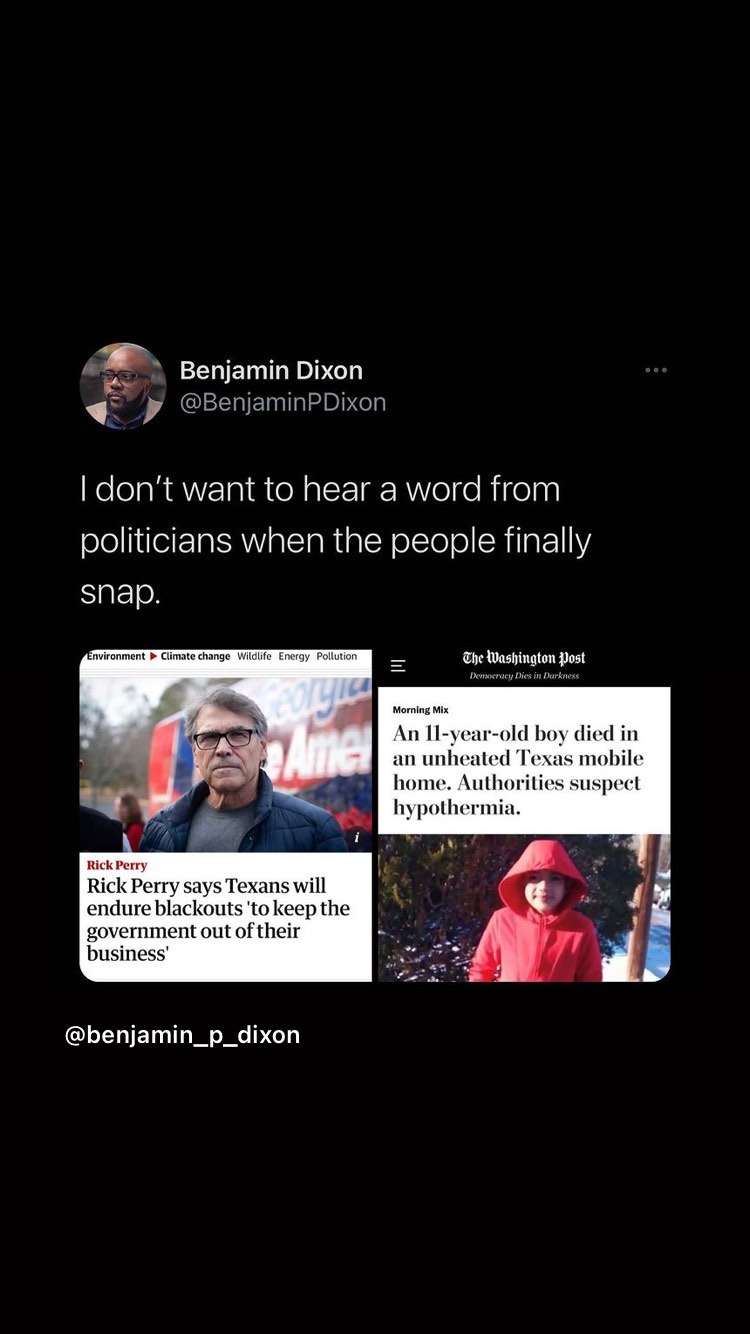Switch to the Wildlife tab
The width and height of the screenshot is (750, 1334).
point(254,657)
